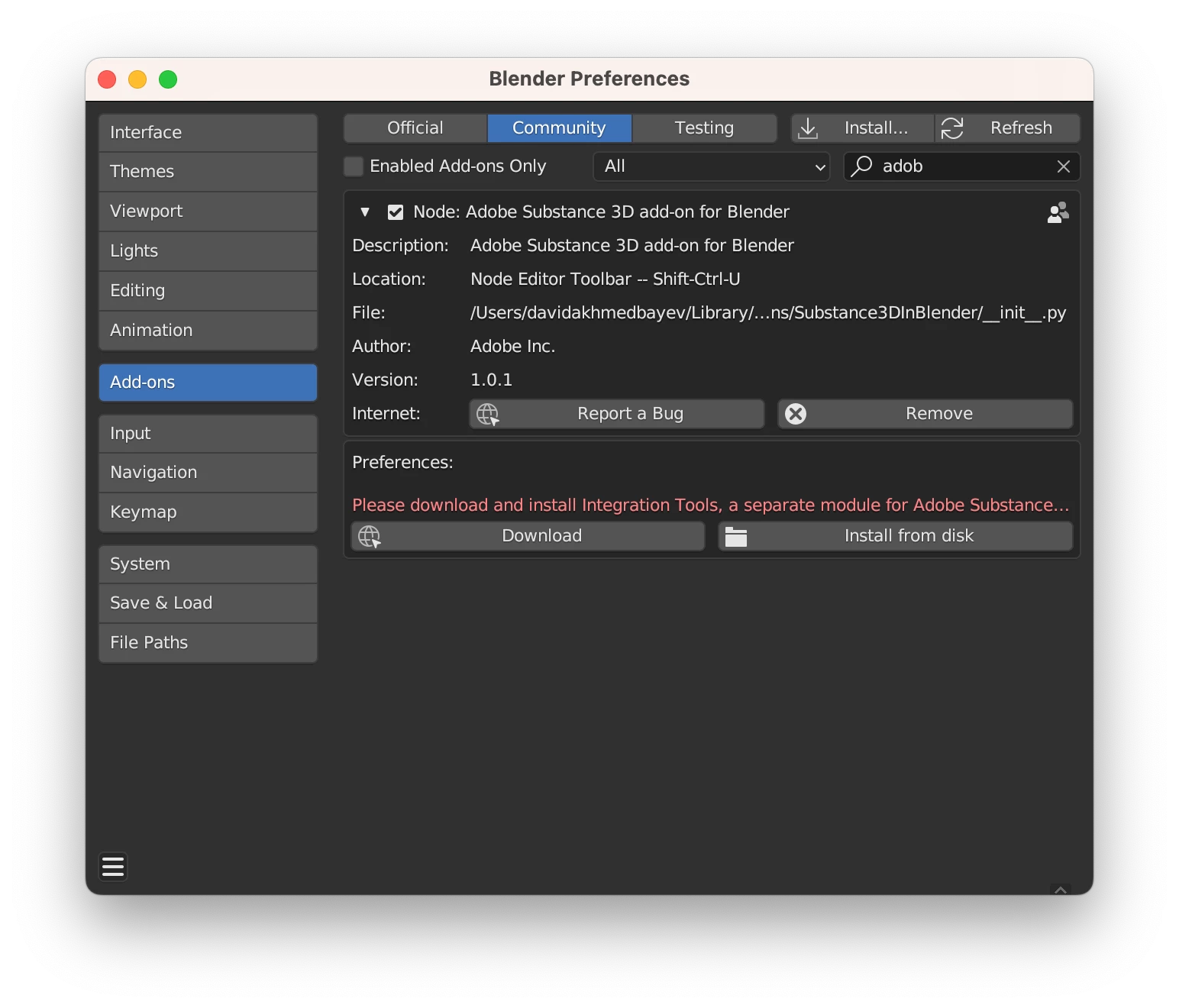Click the author value 'Adobe Inc.'
The height and width of the screenshot is (1008, 1179).
(513, 347)
